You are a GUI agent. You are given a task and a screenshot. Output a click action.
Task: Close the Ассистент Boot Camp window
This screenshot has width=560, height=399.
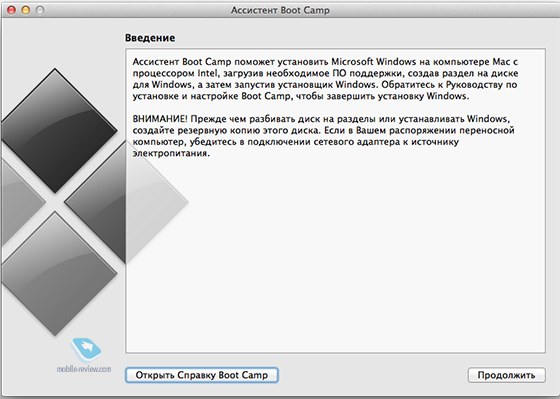pos(11,10)
